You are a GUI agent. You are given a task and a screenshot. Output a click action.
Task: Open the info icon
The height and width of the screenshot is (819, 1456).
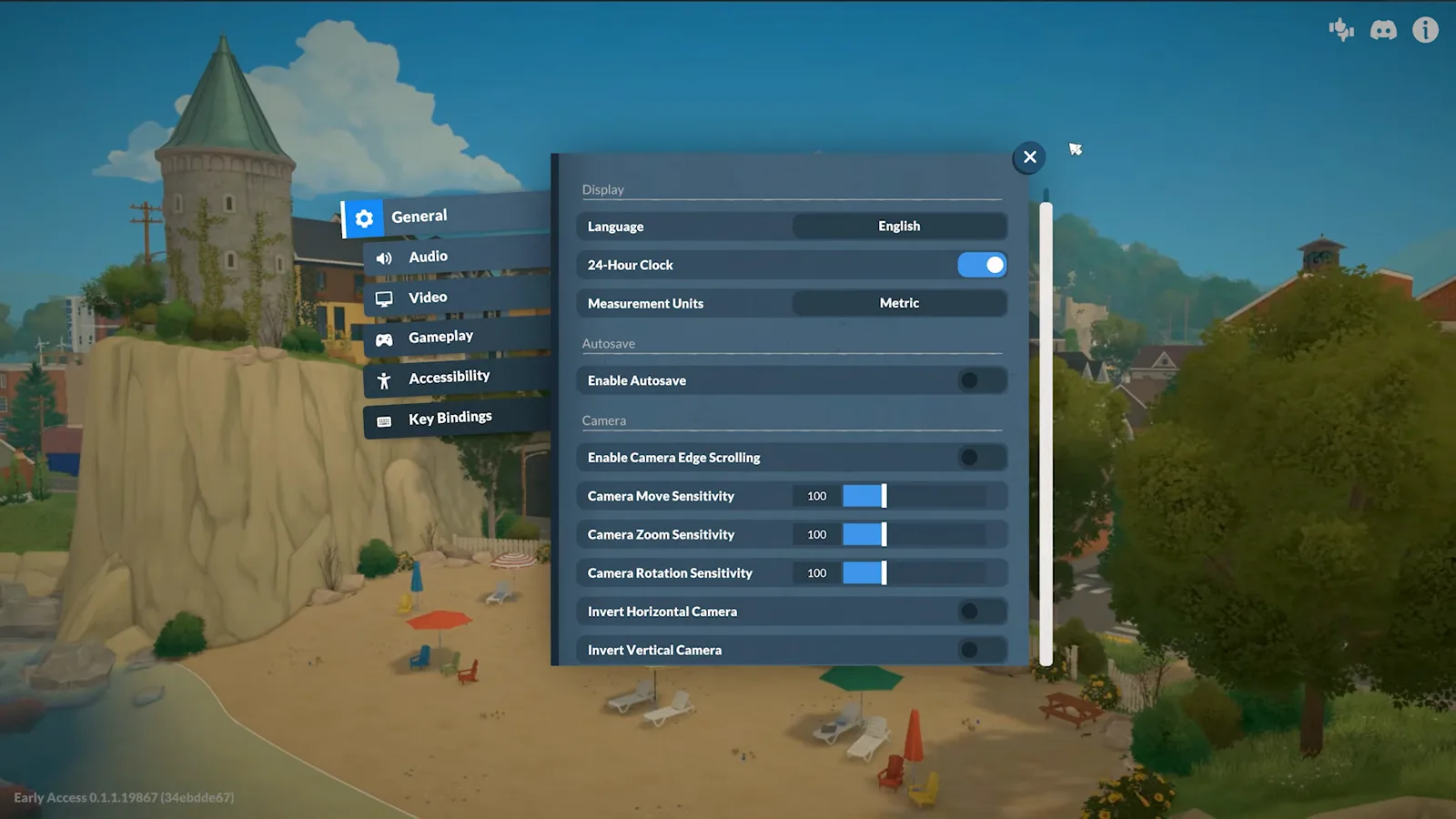(1425, 30)
